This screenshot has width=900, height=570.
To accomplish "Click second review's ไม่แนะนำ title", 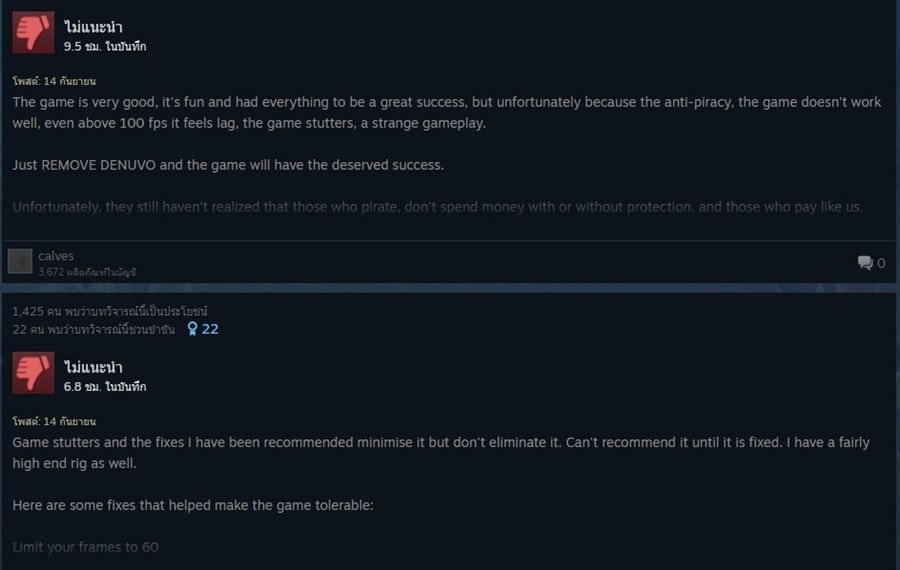I will pos(93,367).
